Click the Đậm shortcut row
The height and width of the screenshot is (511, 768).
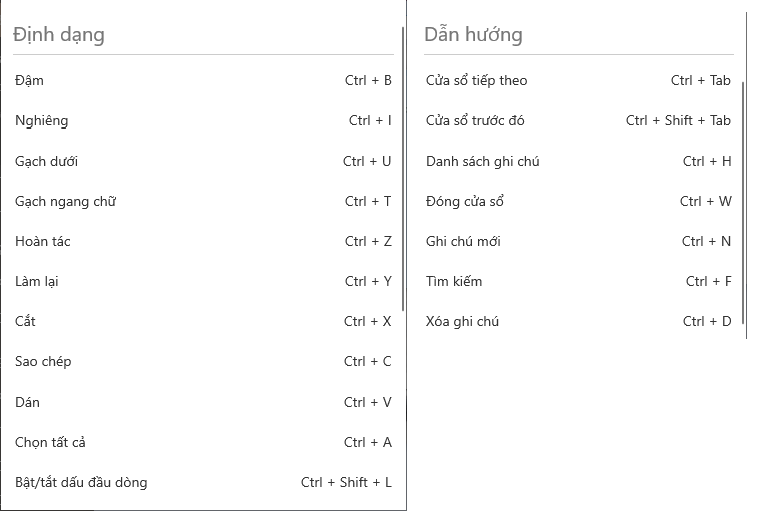[203, 80]
